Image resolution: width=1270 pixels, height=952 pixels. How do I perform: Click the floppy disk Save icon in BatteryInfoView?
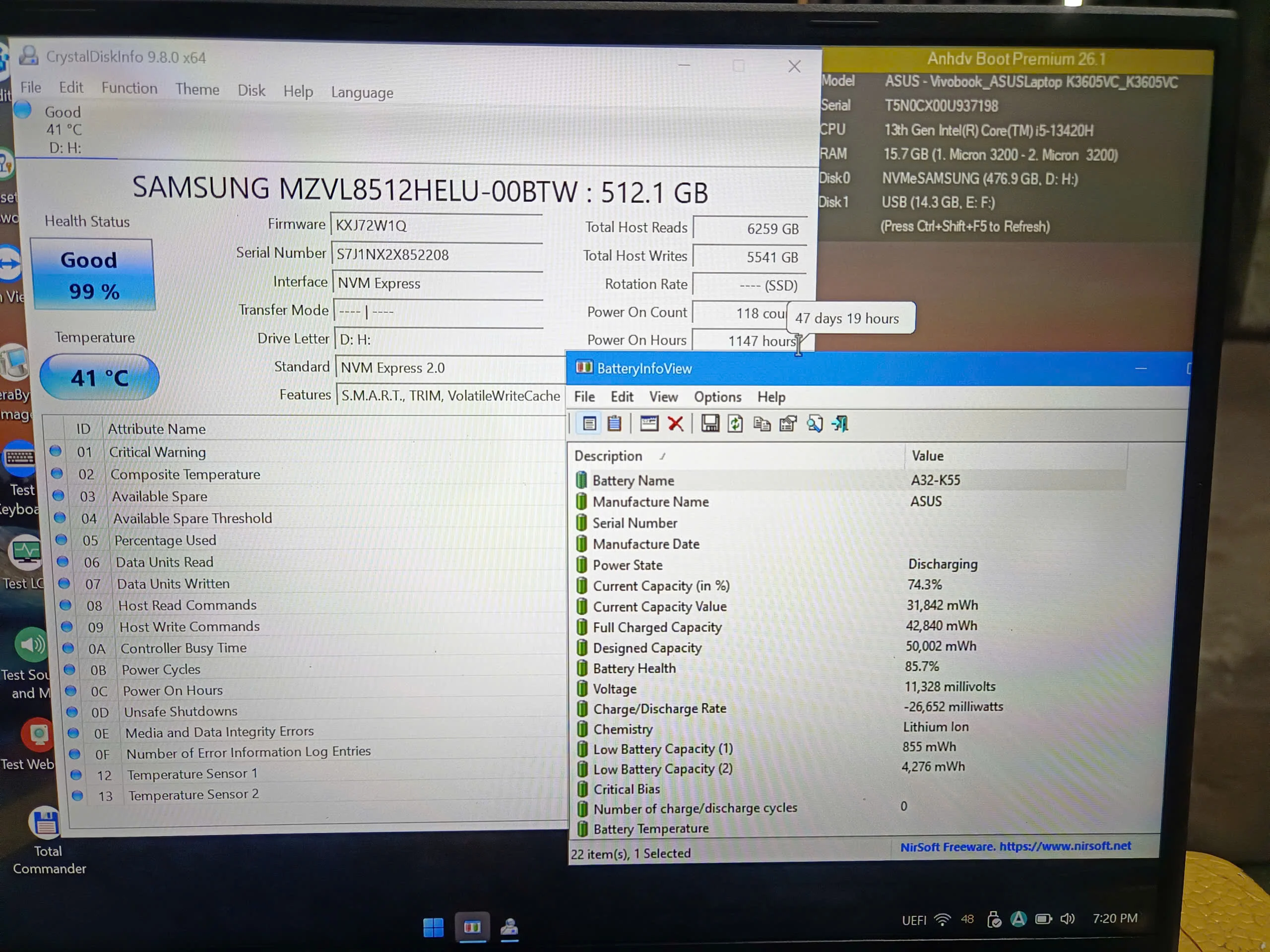710,424
